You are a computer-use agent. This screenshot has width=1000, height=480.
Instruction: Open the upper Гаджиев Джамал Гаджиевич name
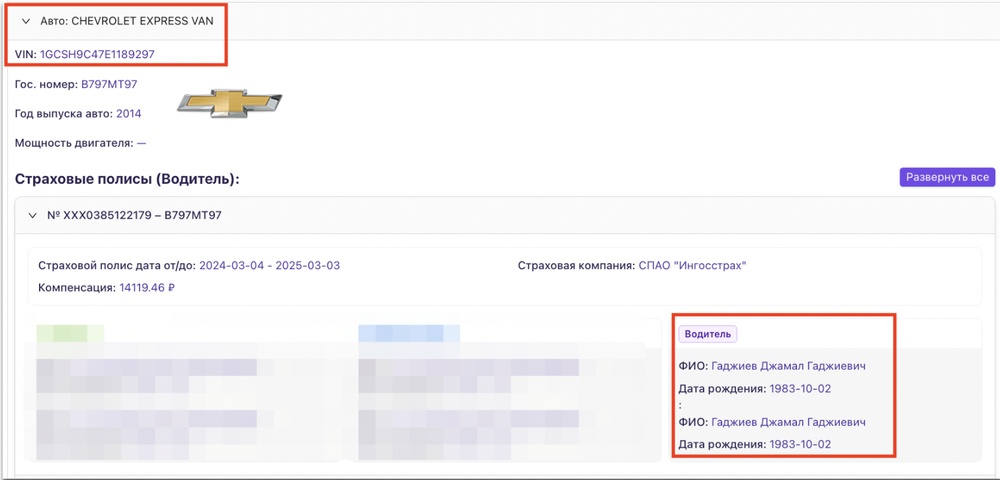(788, 366)
